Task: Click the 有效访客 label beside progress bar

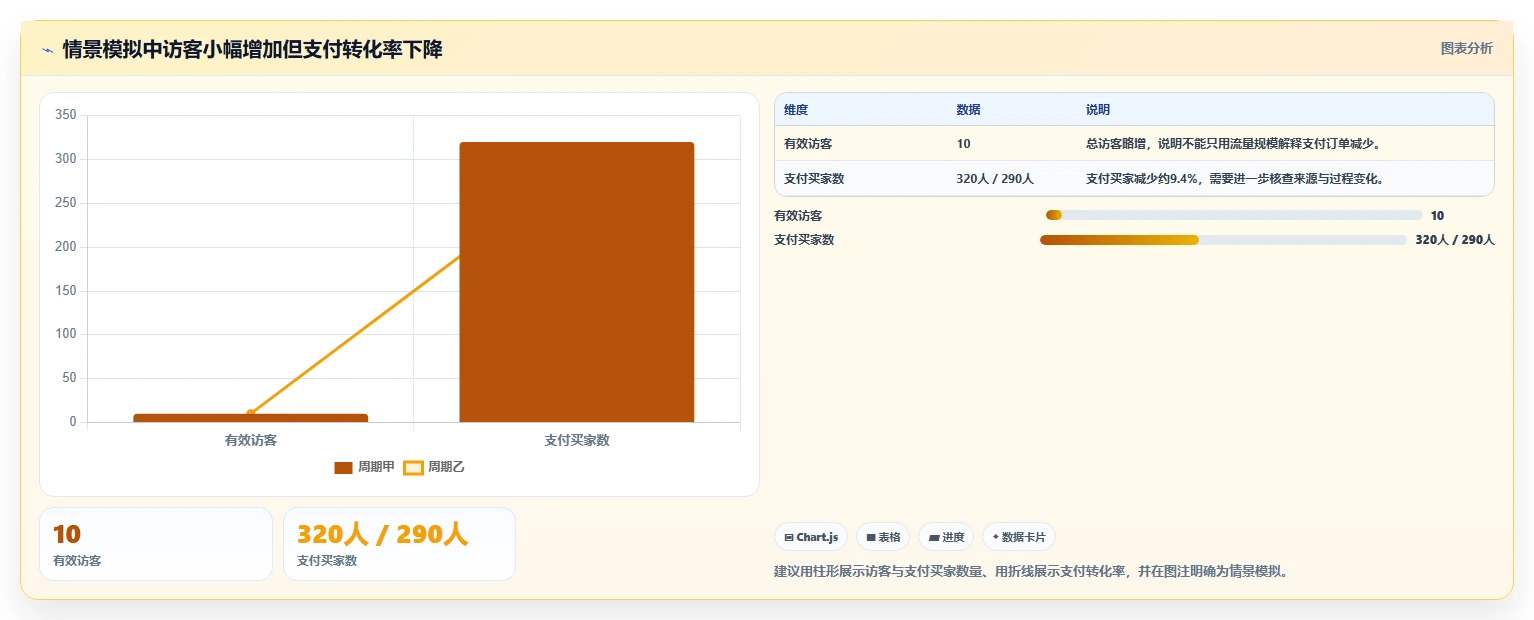Action: coord(798,215)
